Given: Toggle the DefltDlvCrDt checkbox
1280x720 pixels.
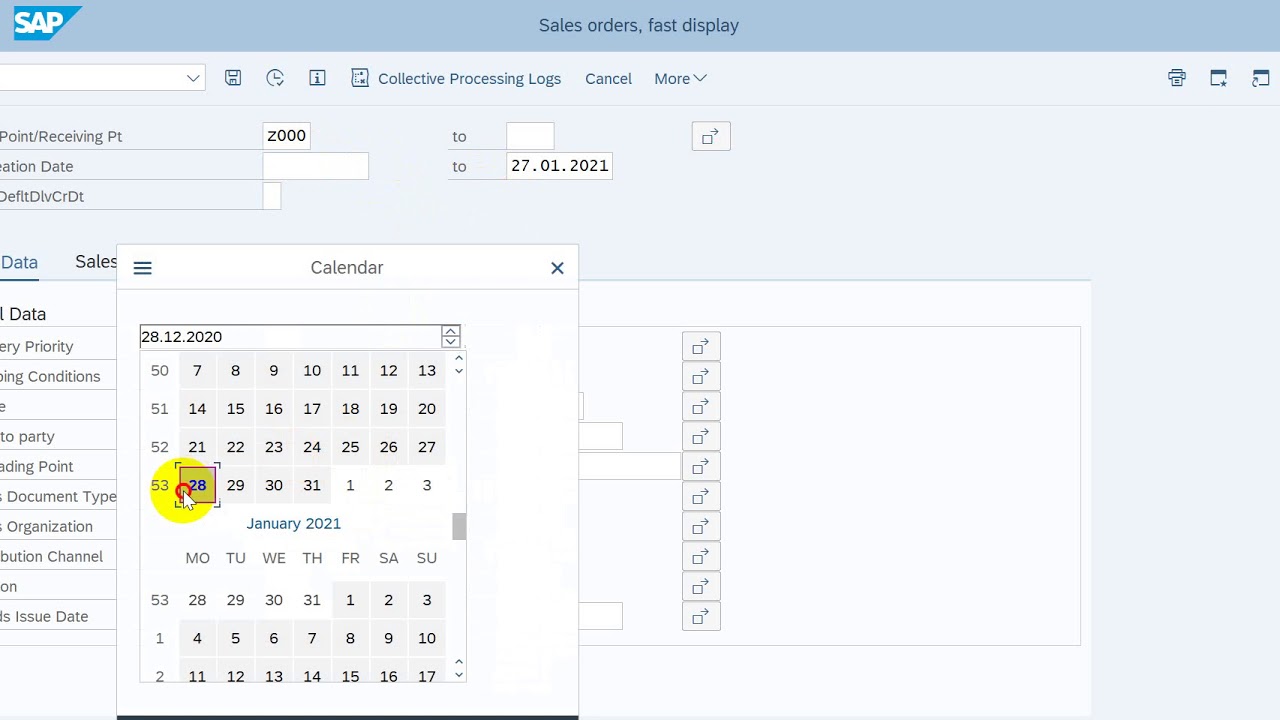Looking at the screenshot, I should pos(272,196).
